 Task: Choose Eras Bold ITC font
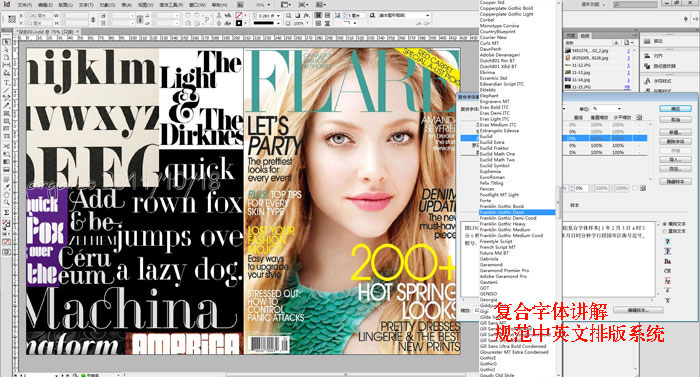[494, 107]
